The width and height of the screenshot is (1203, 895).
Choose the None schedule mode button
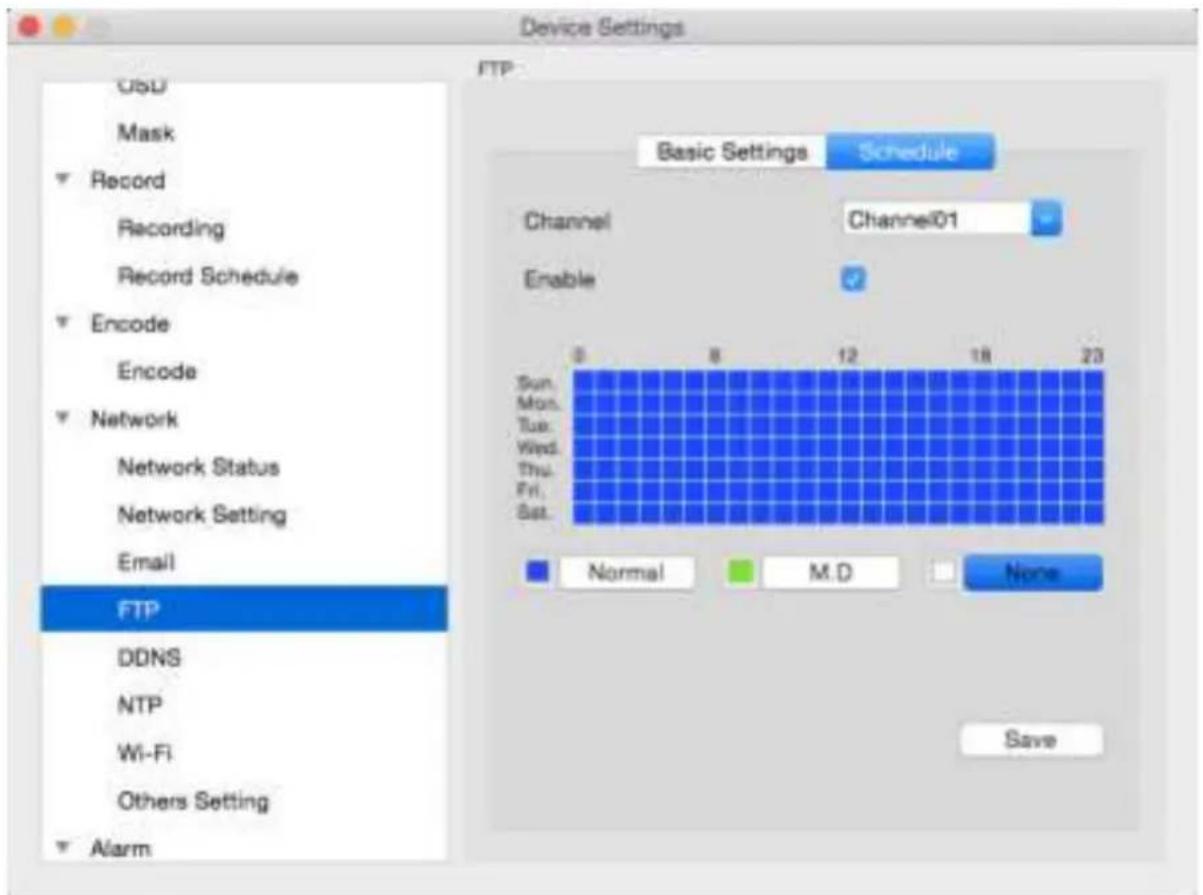coord(1032,573)
